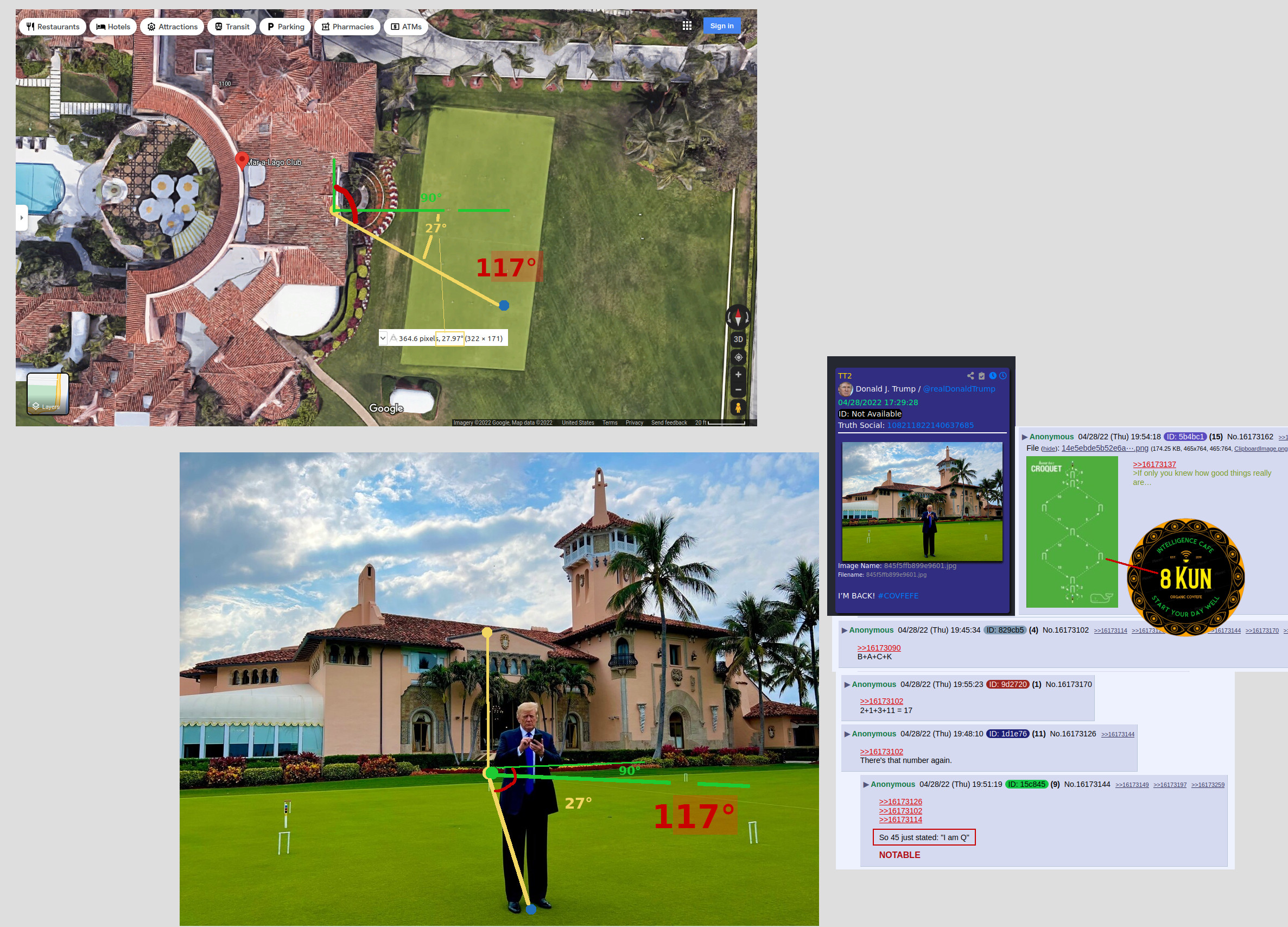Click the show-my-location target icon
Viewport: 1288px width, 927px height.
tap(738, 357)
